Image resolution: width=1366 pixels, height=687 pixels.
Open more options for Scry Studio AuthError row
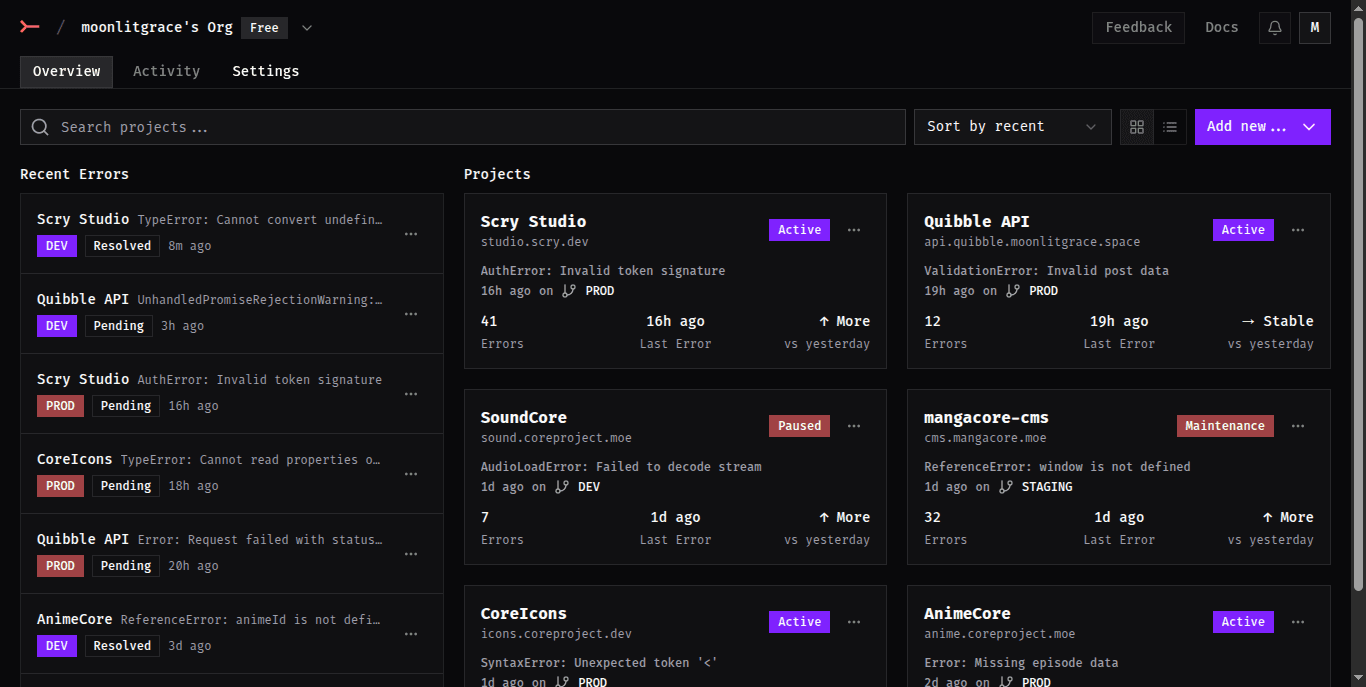coord(411,394)
